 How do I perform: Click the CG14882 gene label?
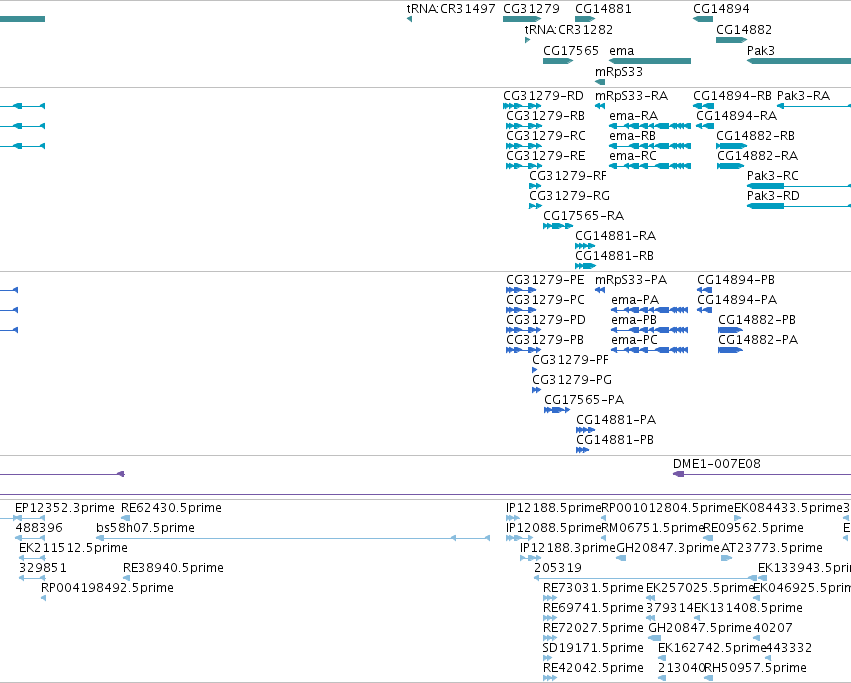click(x=744, y=29)
